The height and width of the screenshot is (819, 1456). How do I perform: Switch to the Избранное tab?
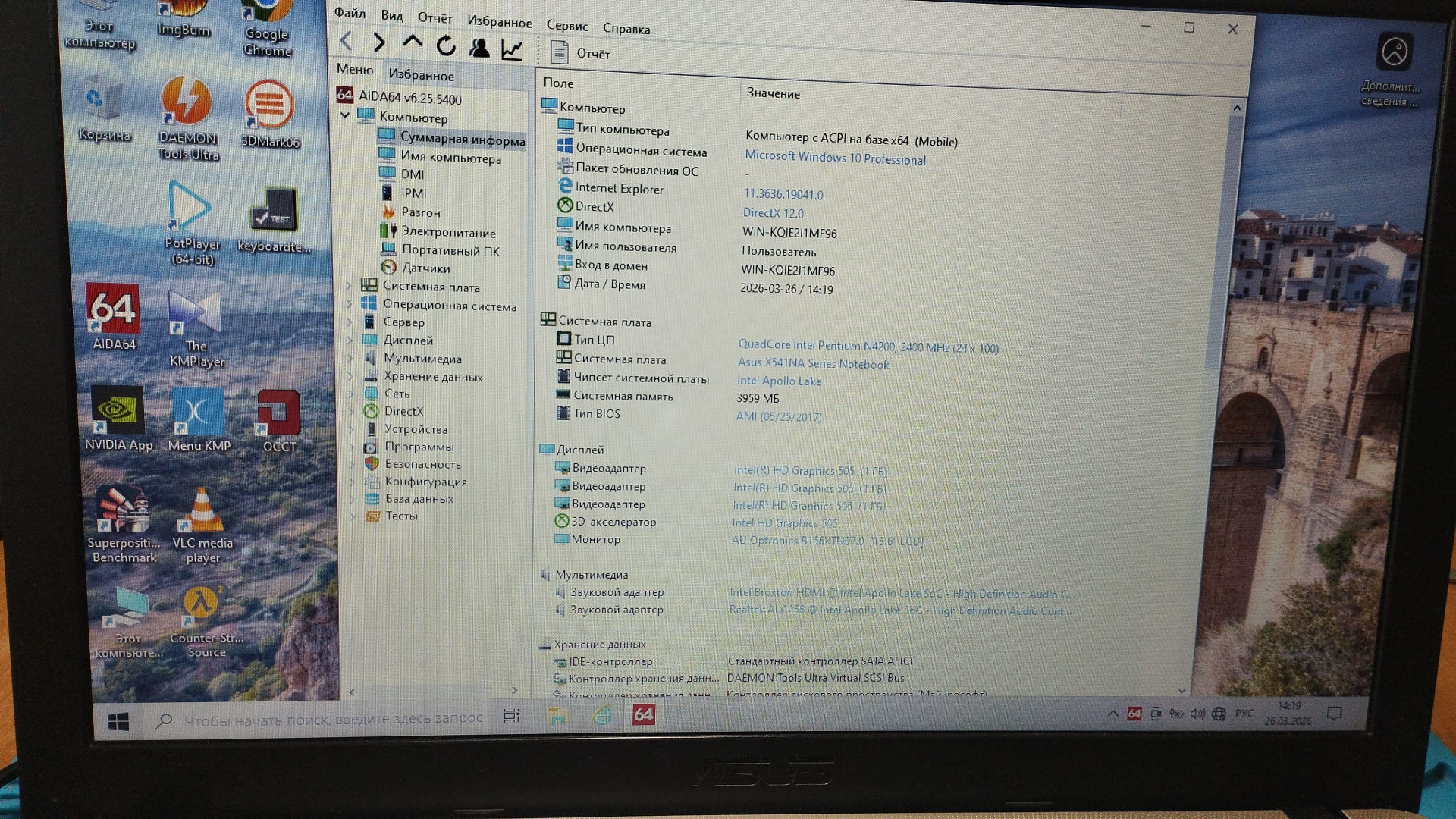pyautogui.click(x=421, y=75)
